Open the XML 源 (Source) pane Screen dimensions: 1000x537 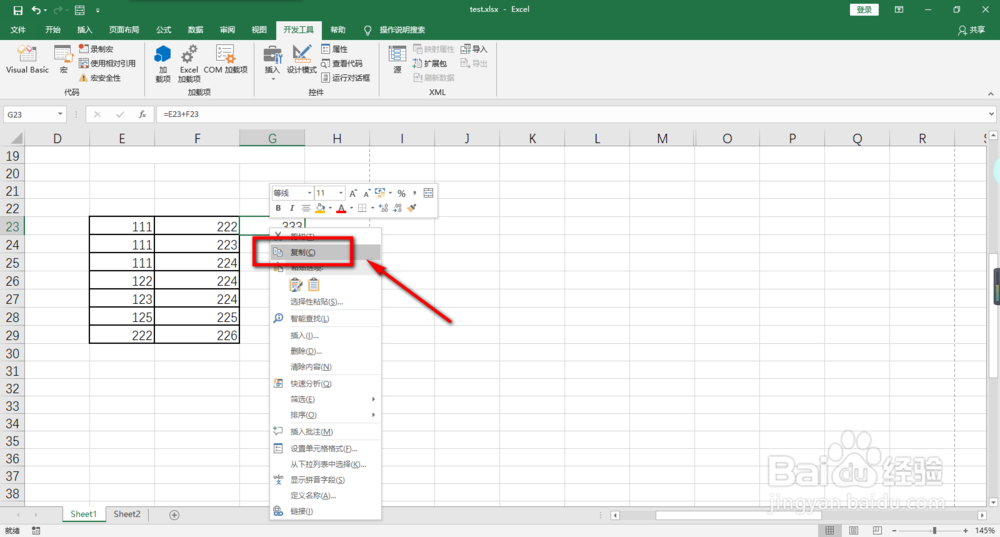coord(397,60)
